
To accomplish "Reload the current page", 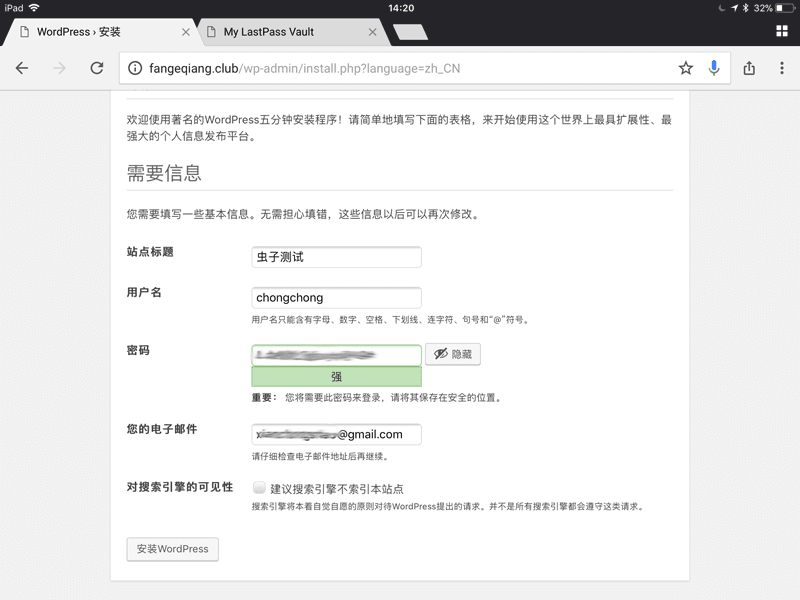I will tap(96, 68).
